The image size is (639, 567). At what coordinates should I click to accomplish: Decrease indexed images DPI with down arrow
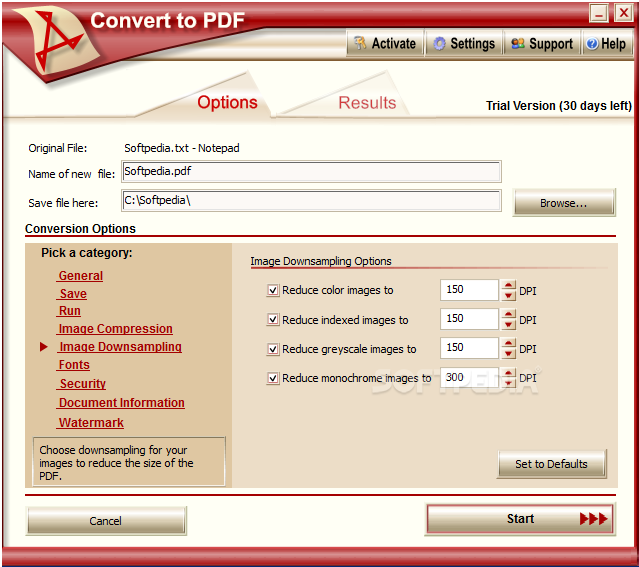pyautogui.click(x=509, y=324)
